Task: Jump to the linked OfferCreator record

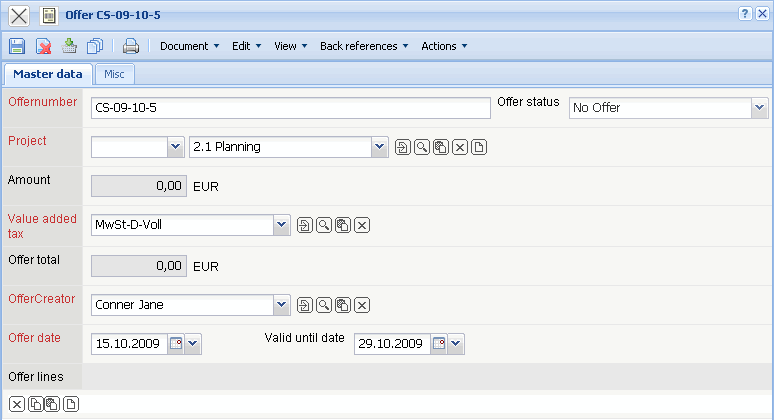Action: coord(305,305)
